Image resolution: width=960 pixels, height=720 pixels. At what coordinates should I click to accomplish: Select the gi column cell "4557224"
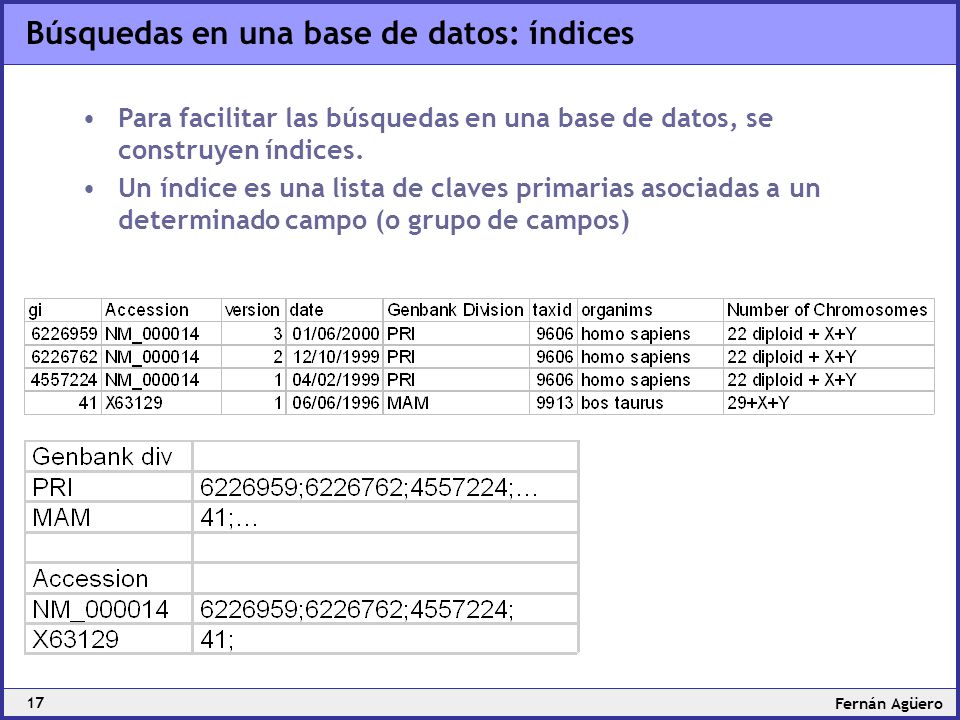coord(64,380)
